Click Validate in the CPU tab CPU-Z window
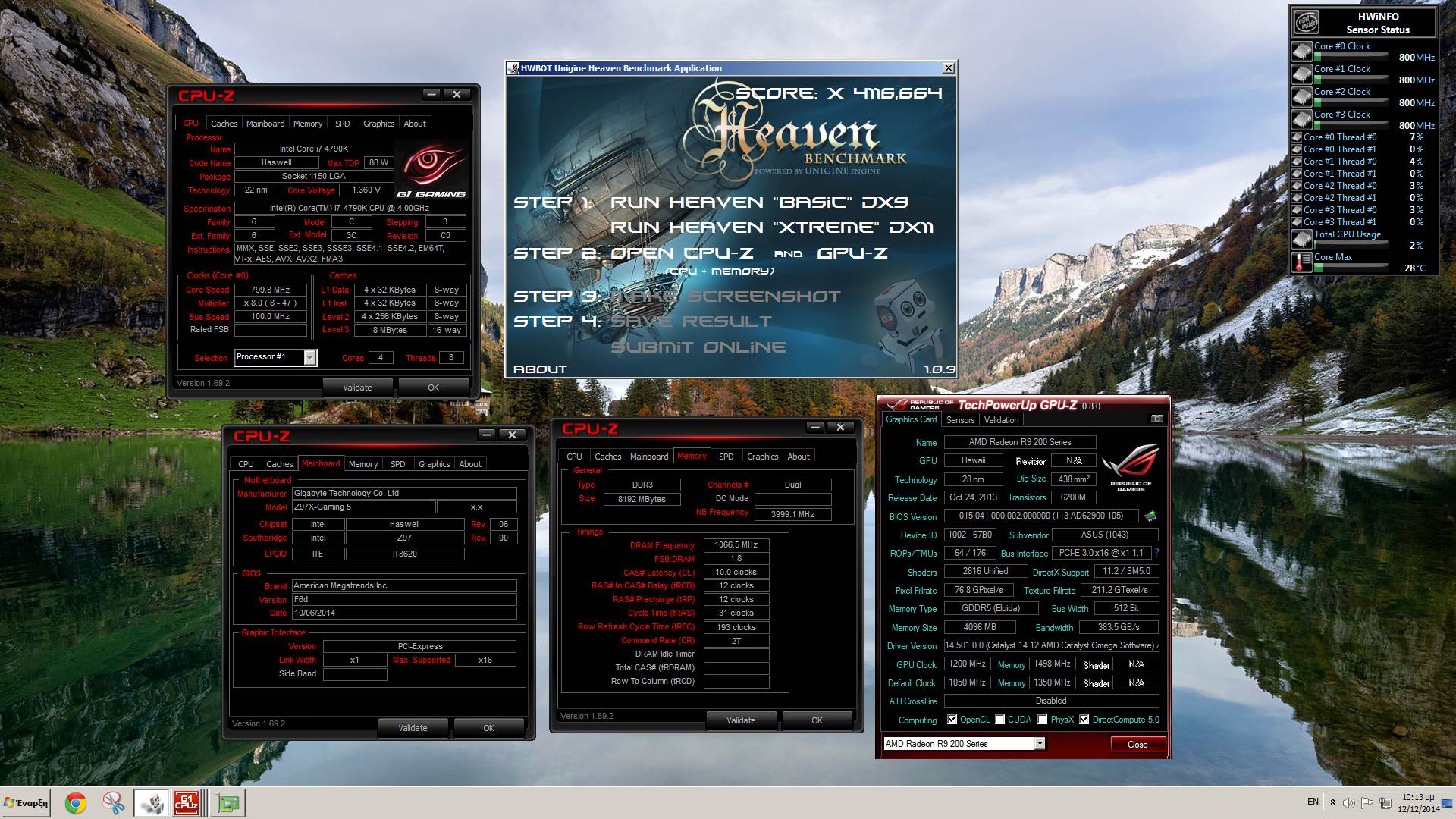The image size is (1456, 819). (357, 388)
